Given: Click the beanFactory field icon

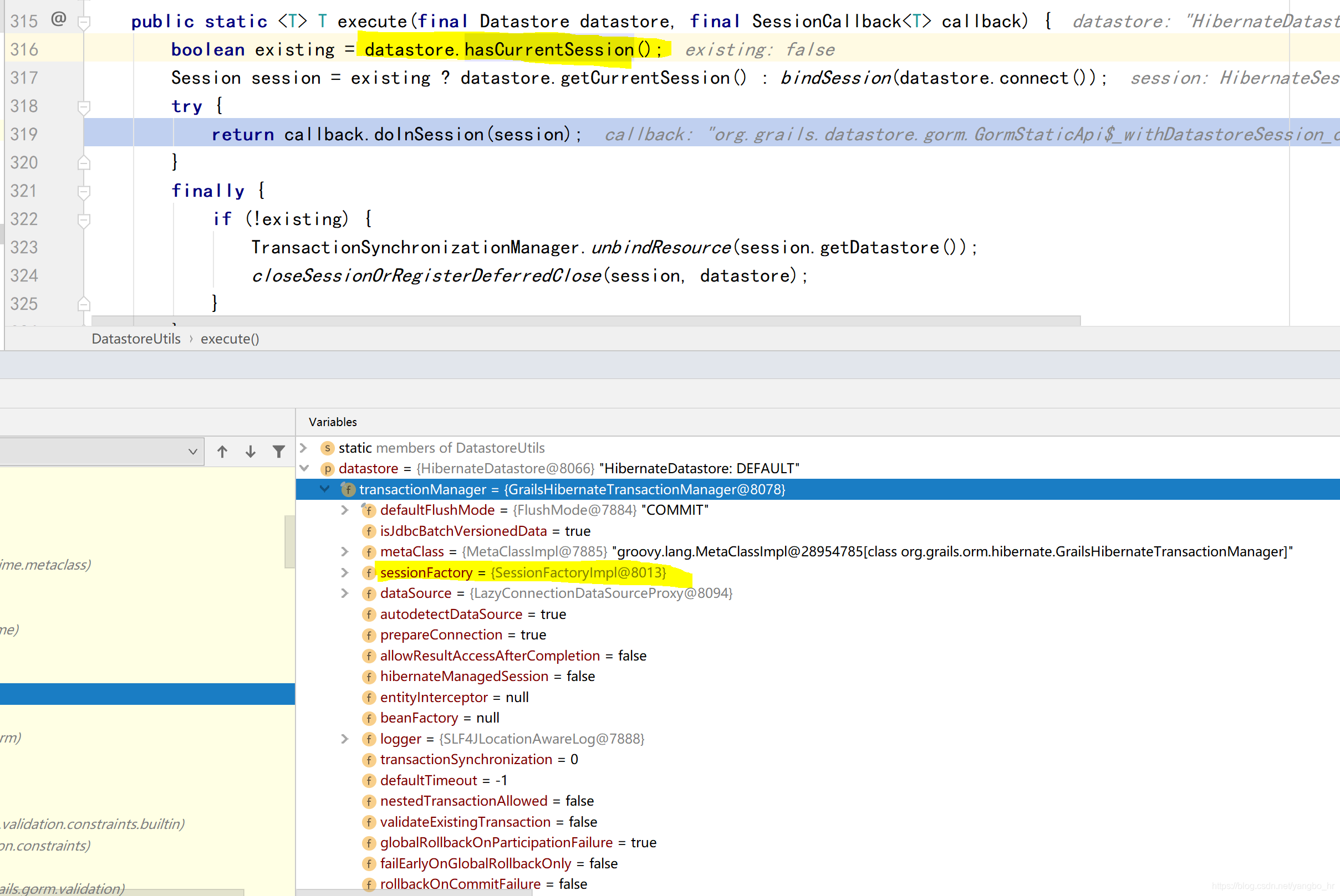Looking at the screenshot, I should (x=369, y=718).
